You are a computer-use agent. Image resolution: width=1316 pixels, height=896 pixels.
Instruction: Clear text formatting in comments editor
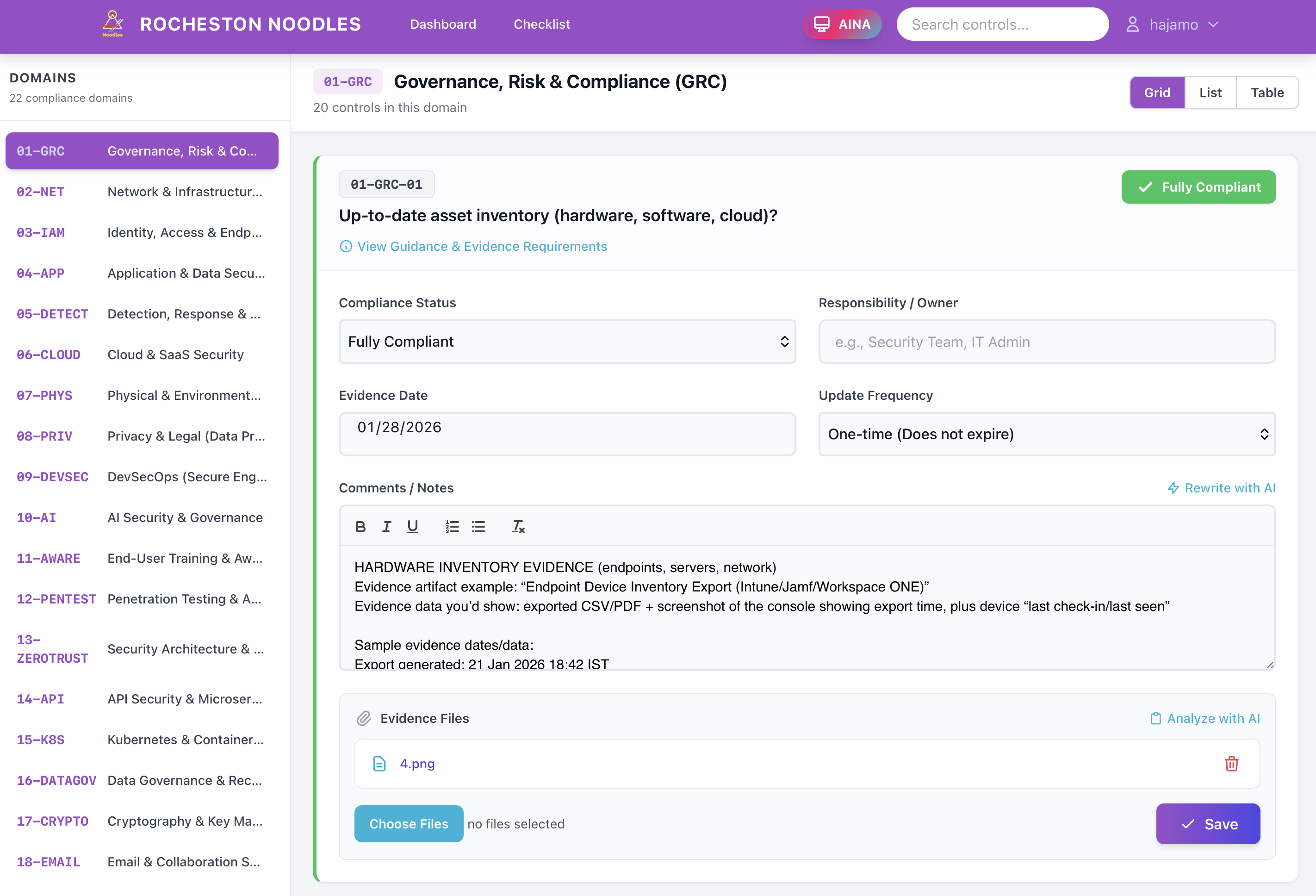pos(518,527)
